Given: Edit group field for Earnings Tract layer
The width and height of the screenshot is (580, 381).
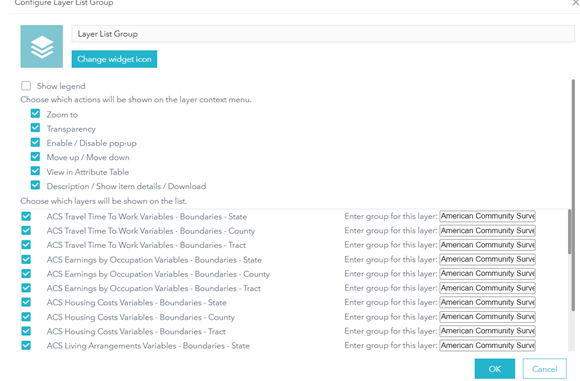Looking at the screenshot, I should pyautogui.click(x=488, y=288).
